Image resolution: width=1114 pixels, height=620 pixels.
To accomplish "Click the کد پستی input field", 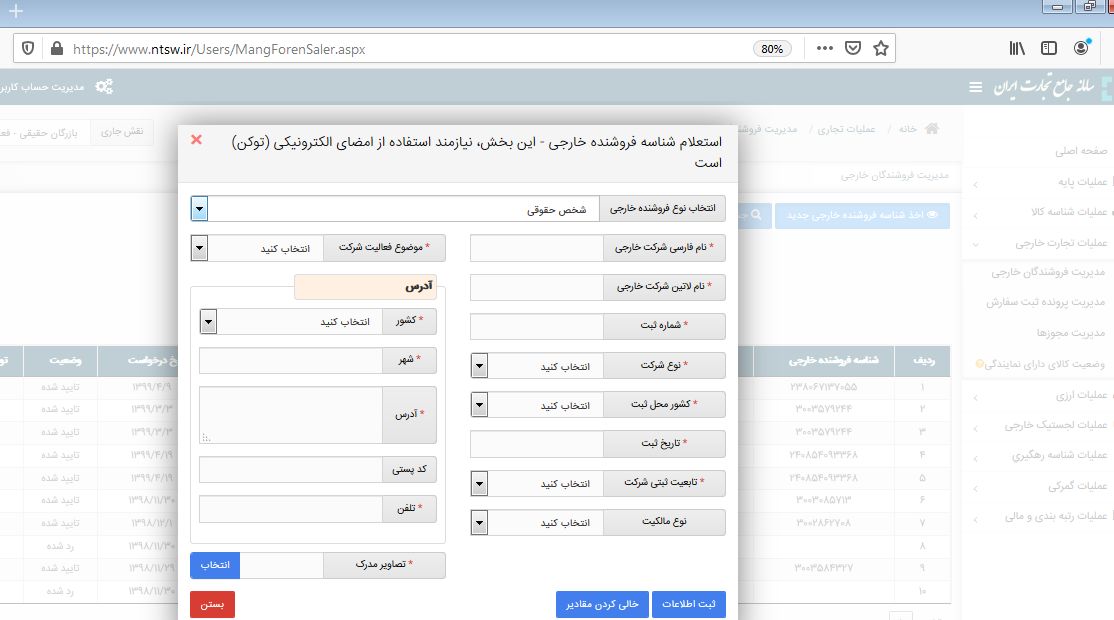I will tap(291, 469).
